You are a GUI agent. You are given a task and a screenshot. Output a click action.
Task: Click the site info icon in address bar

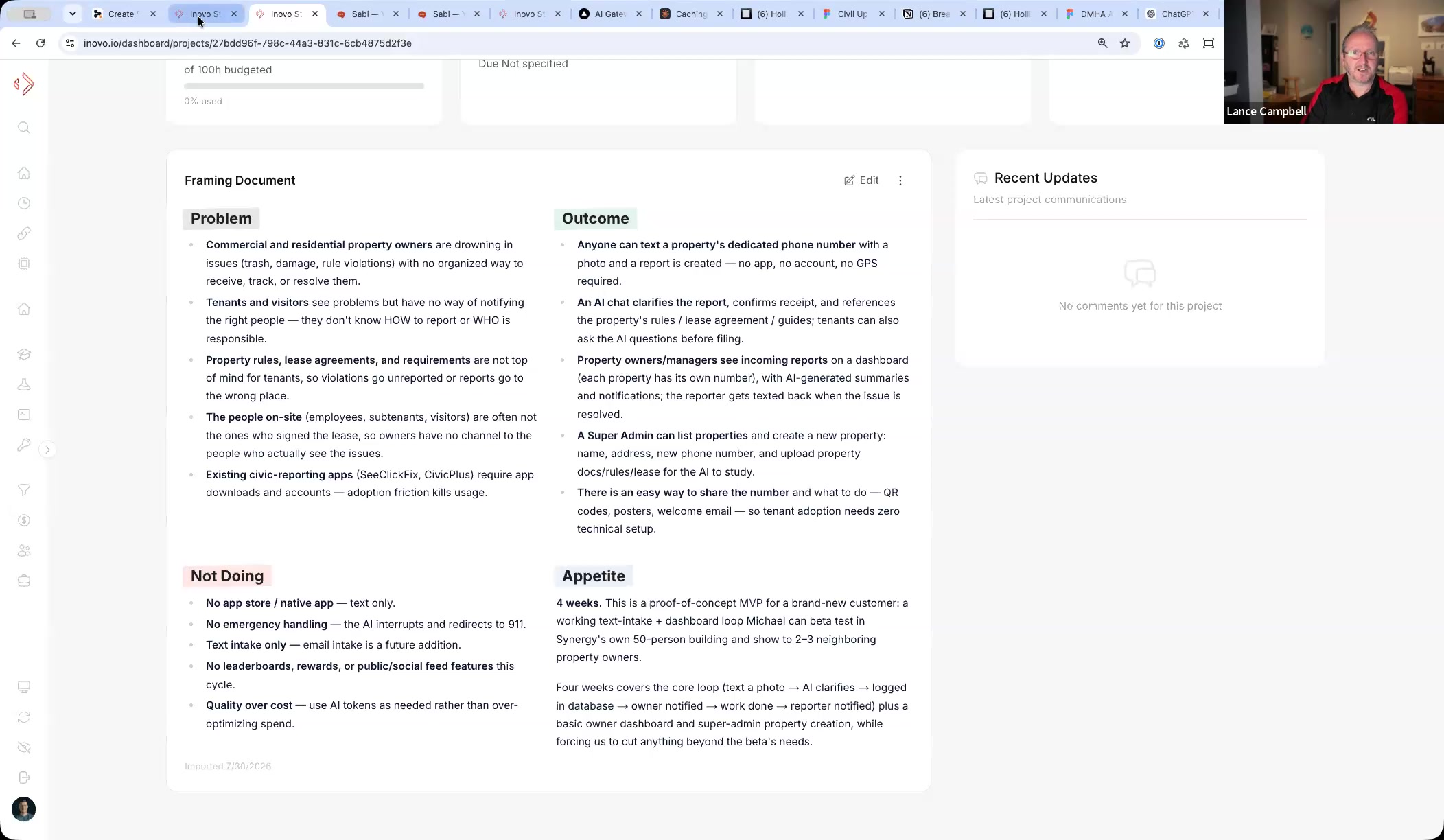click(69, 43)
